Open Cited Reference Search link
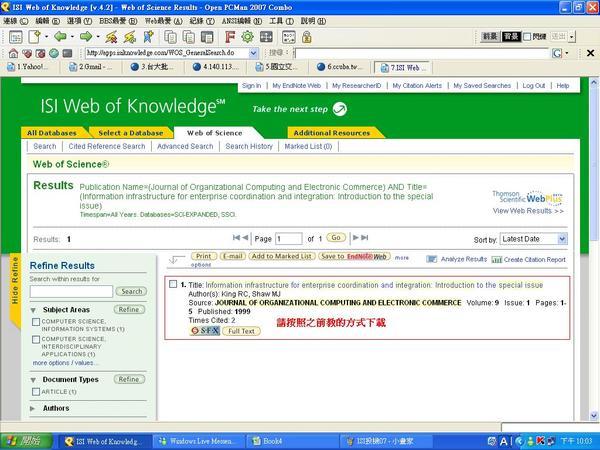Viewport: 600px width, 450px height. point(107,146)
